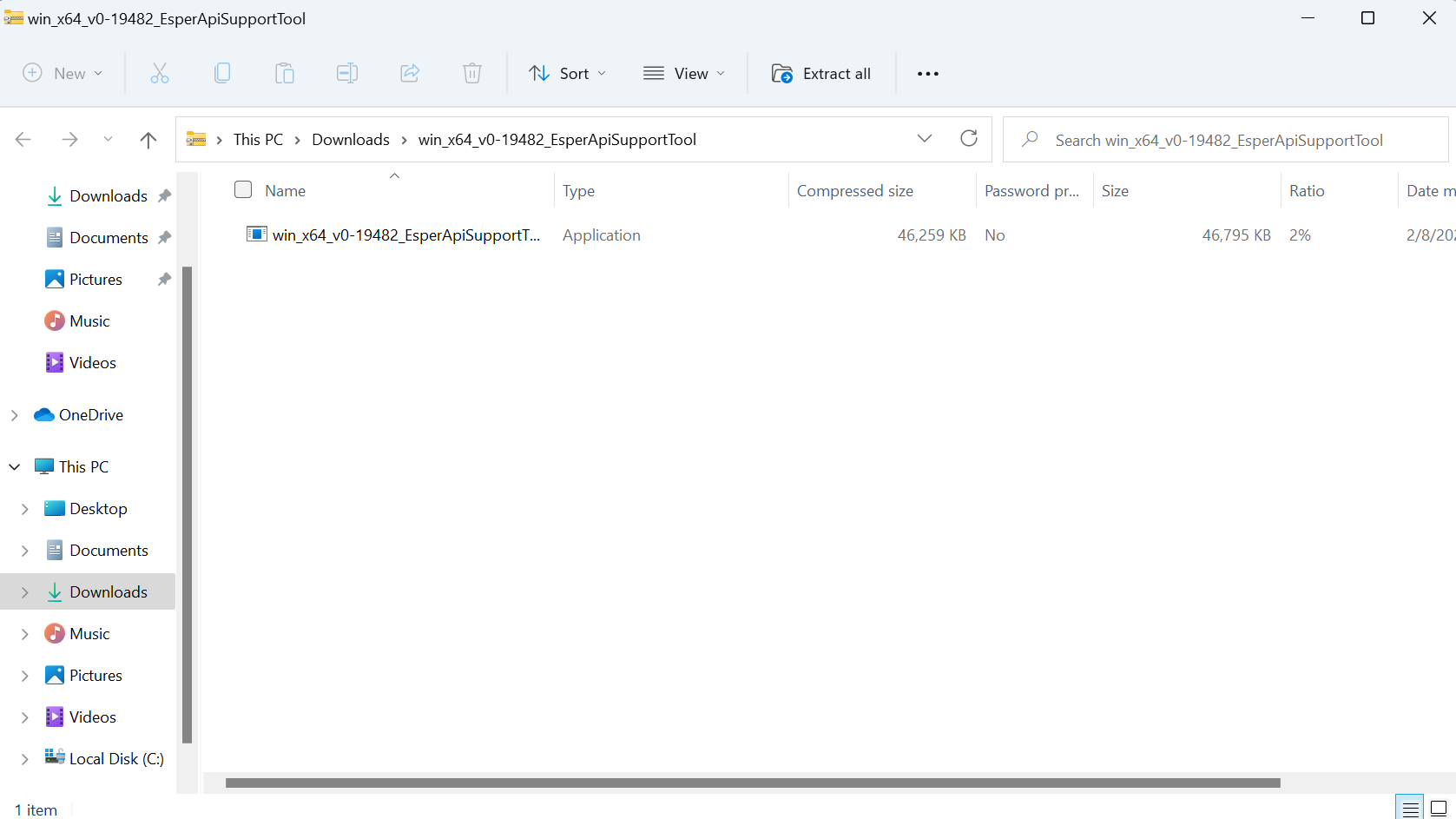Navigate to Downloads in the breadcrumb
This screenshot has height=819, width=1456.
351,139
